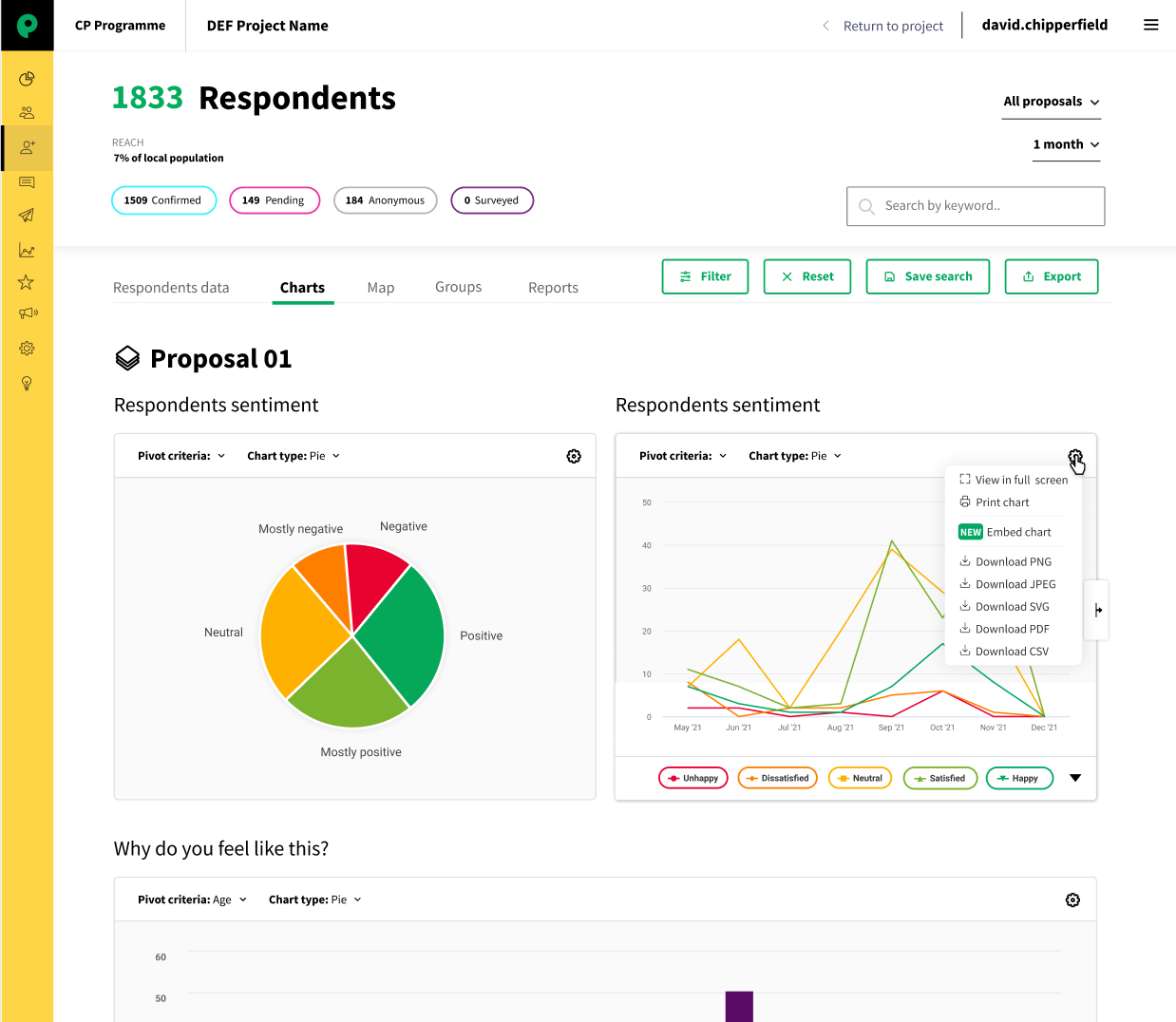1176x1022 pixels.
Task: Click the pie chart icon in sidebar
Action: [27, 79]
